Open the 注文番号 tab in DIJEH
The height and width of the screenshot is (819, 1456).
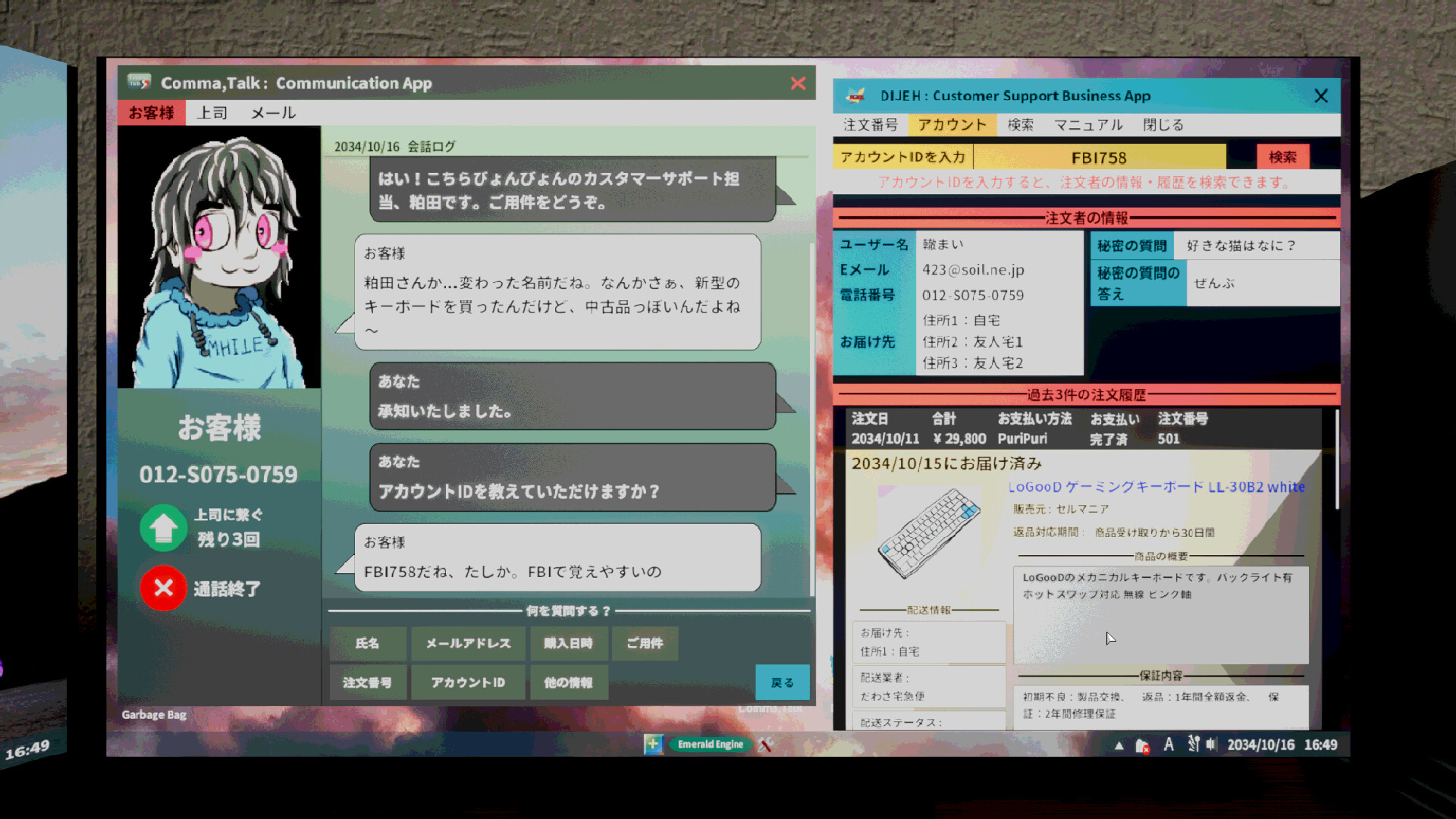tap(871, 125)
